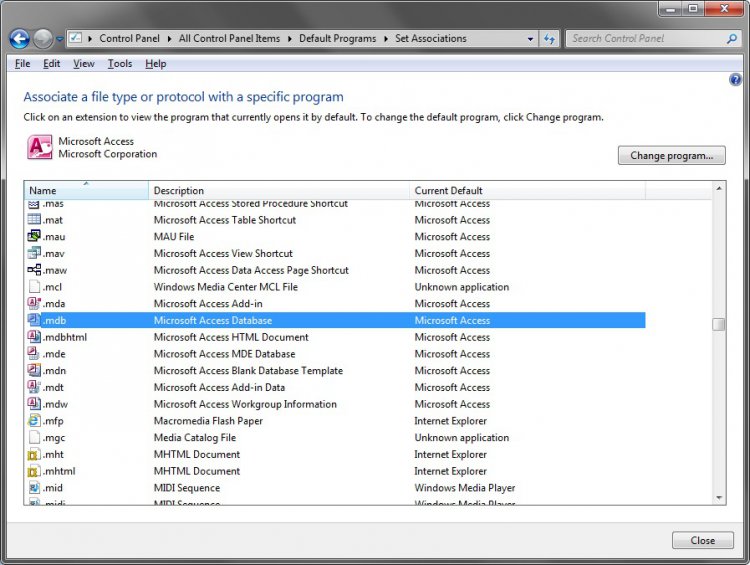Open the View menu
The width and height of the screenshot is (750, 565).
(x=84, y=64)
